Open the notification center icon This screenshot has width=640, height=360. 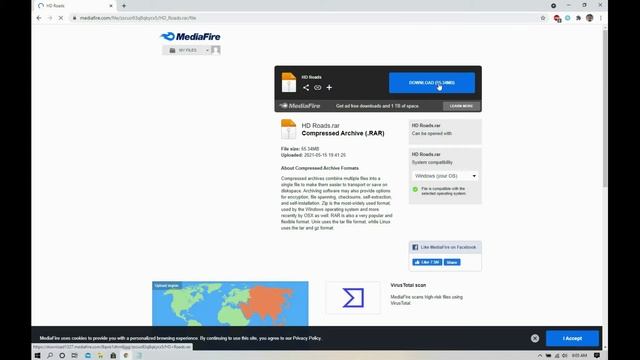click(597, 356)
